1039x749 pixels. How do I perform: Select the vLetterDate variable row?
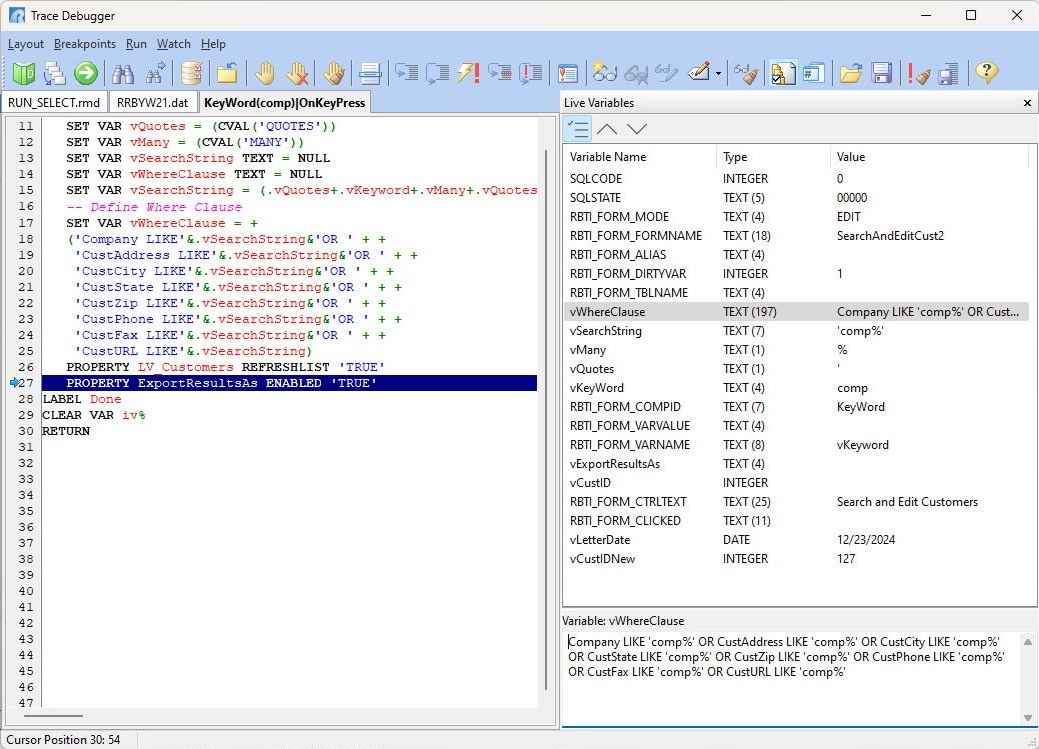click(798, 540)
